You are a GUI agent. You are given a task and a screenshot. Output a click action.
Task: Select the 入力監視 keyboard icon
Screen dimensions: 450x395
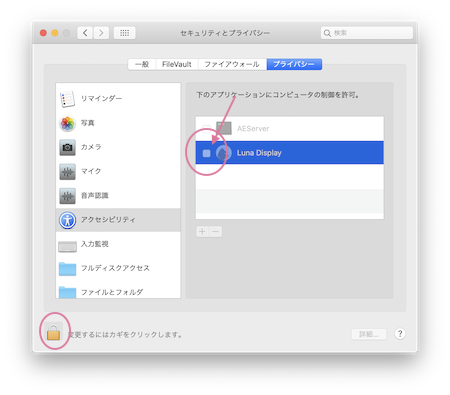click(x=67, y=246)
